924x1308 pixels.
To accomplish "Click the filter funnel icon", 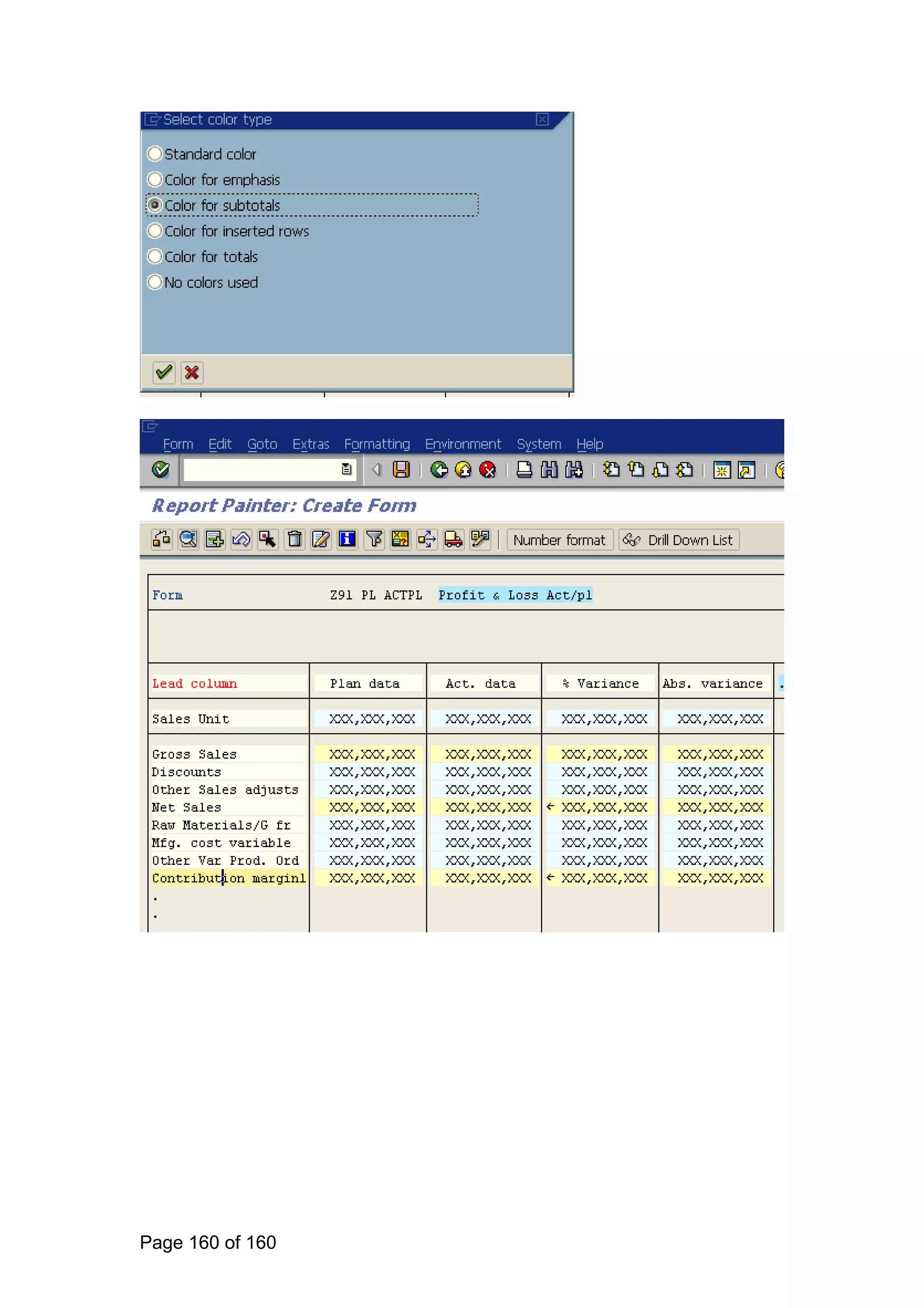I will [374, 539].
